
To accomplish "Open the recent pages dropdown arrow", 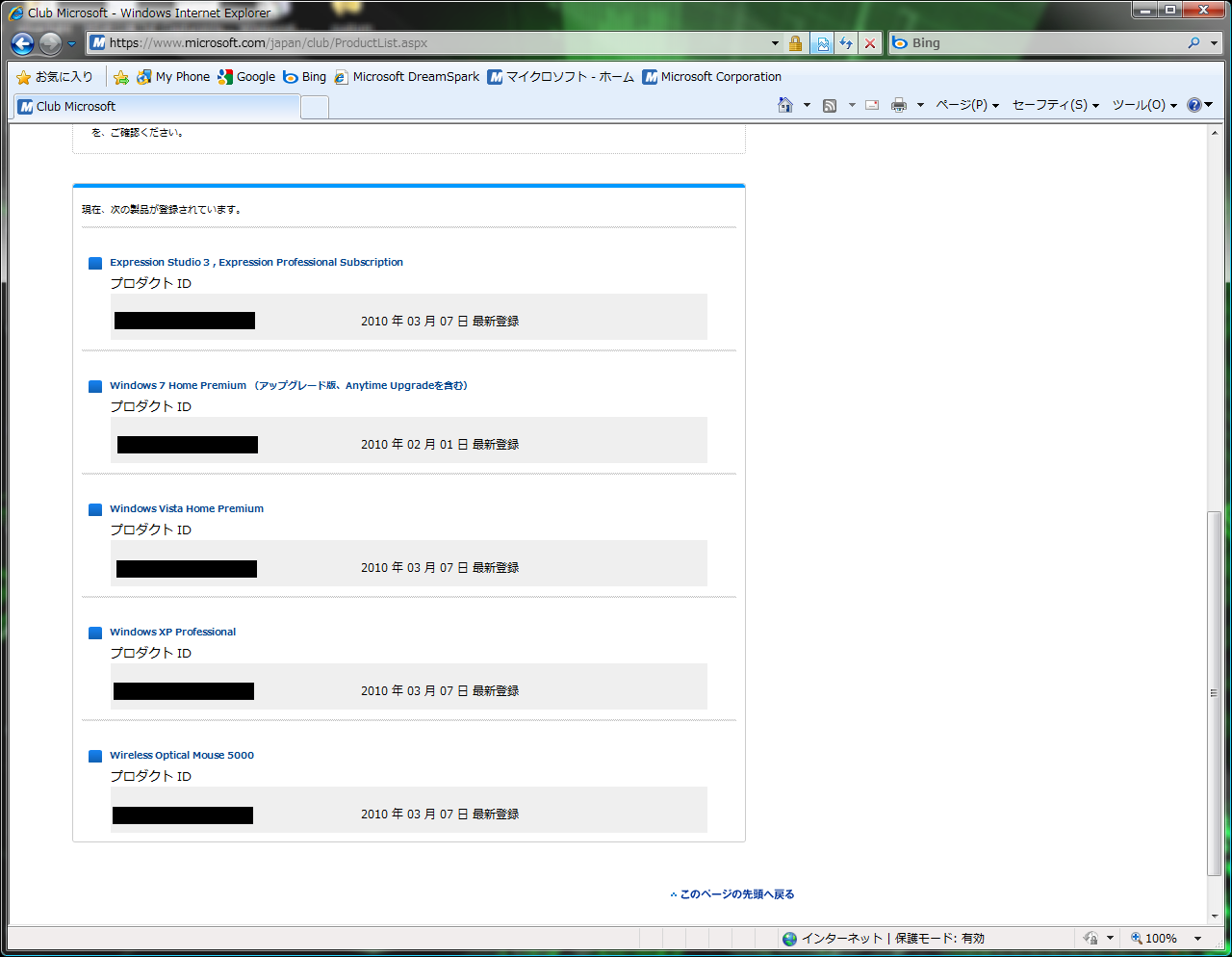I will point(71,43).
